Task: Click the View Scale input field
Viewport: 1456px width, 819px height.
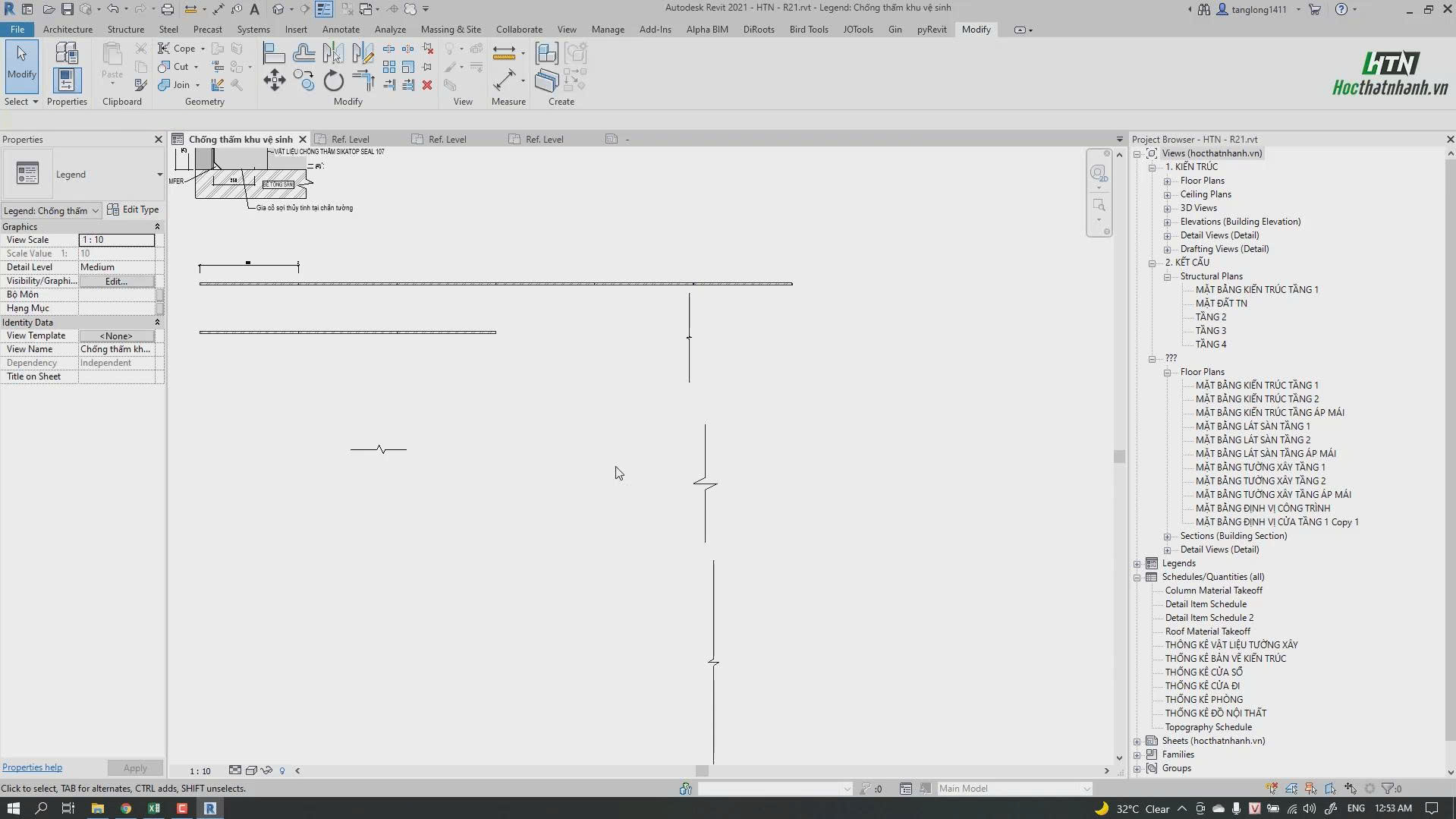Action: tap(117, 240)
